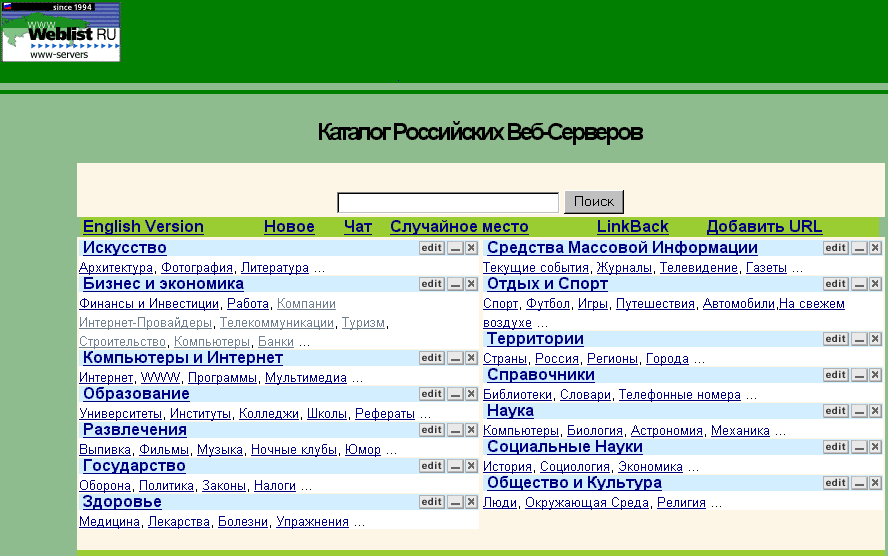Open the Университеты link
This screenshot has width=888, height=556.
coord(121,414)
